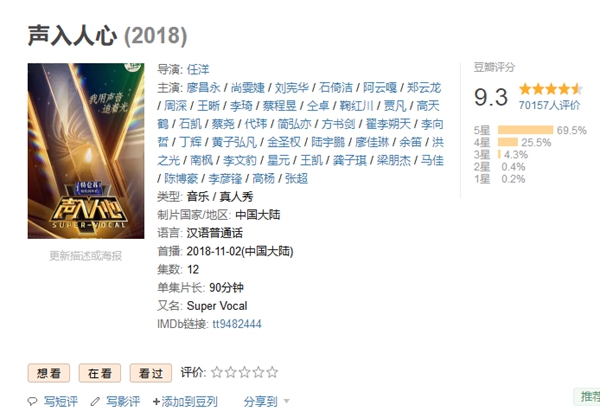The height and width of the screenshot is (418, 600).
Task: Mark the show as 想看
Action: pos(49,373)
